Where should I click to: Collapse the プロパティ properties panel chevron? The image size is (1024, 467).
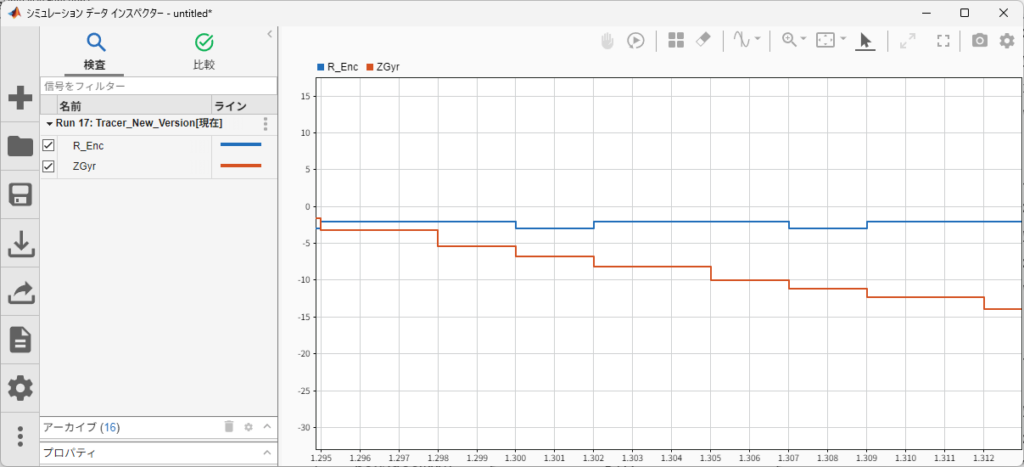[266, 453]
